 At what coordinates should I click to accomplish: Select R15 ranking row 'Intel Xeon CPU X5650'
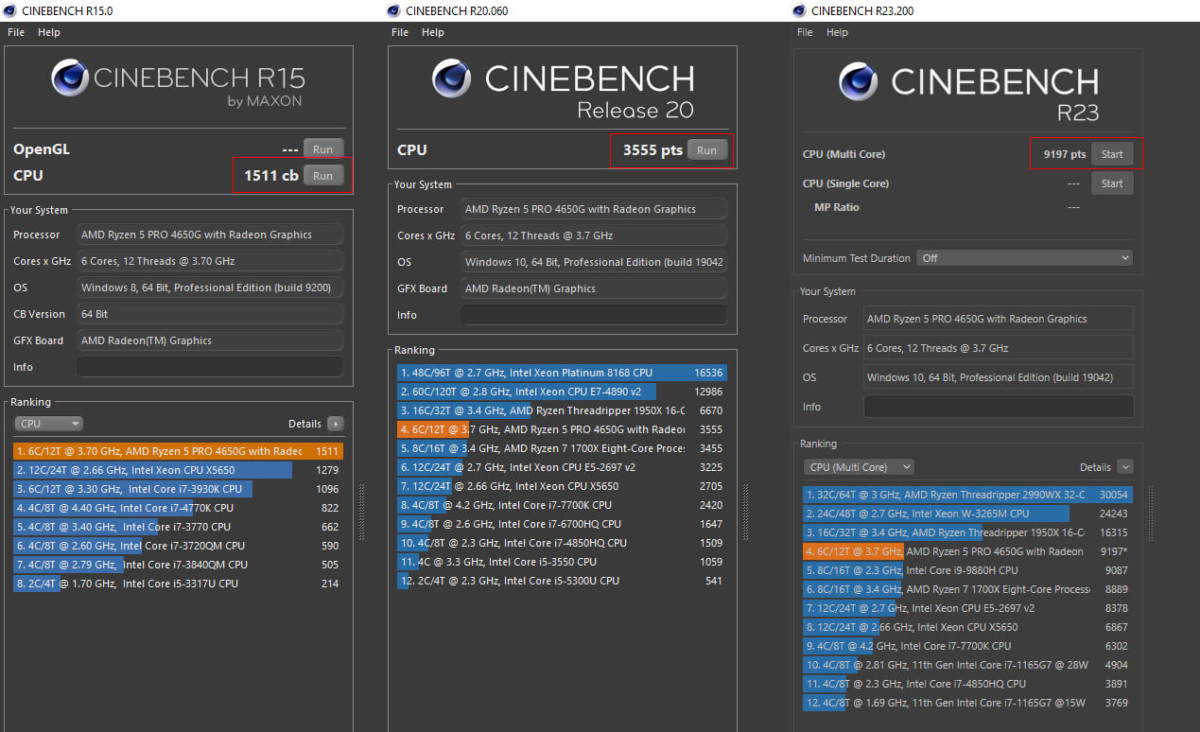178,470
